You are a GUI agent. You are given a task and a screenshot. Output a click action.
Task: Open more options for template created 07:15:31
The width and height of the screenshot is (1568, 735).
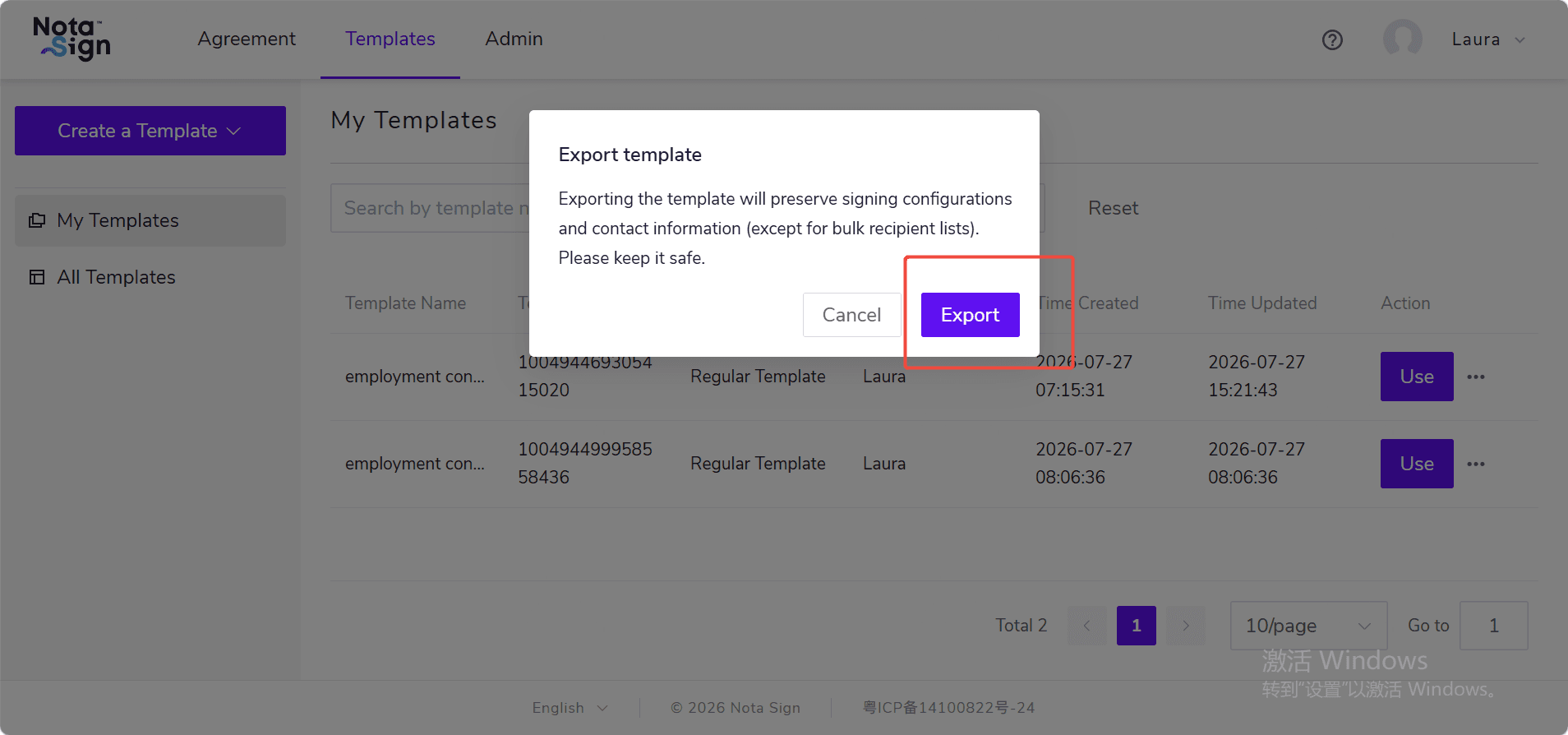point(1476,377)
